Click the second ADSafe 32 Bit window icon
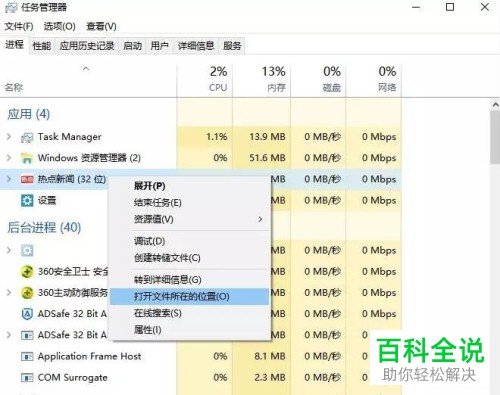 coord(27,335)
